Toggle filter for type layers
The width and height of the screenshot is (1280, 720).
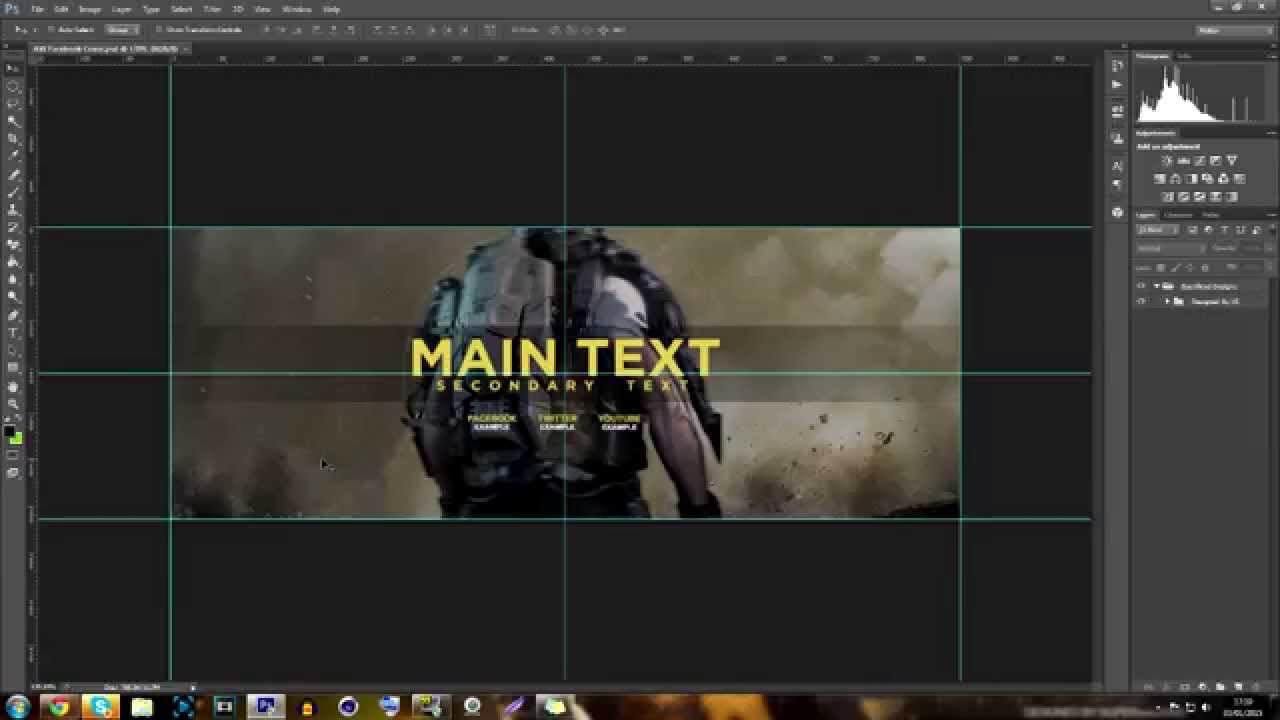coord(1224,230)
